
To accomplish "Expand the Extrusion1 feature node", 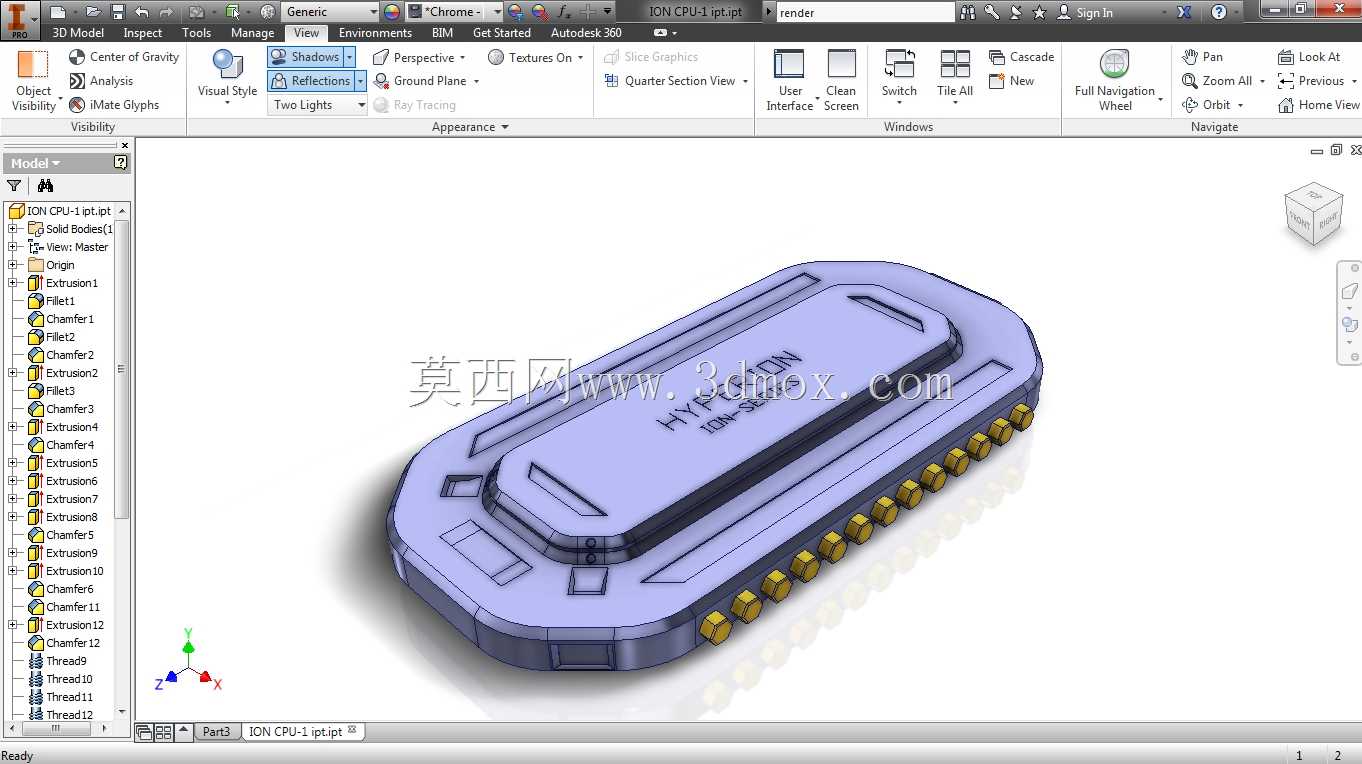I will click(x=13, y=283).
